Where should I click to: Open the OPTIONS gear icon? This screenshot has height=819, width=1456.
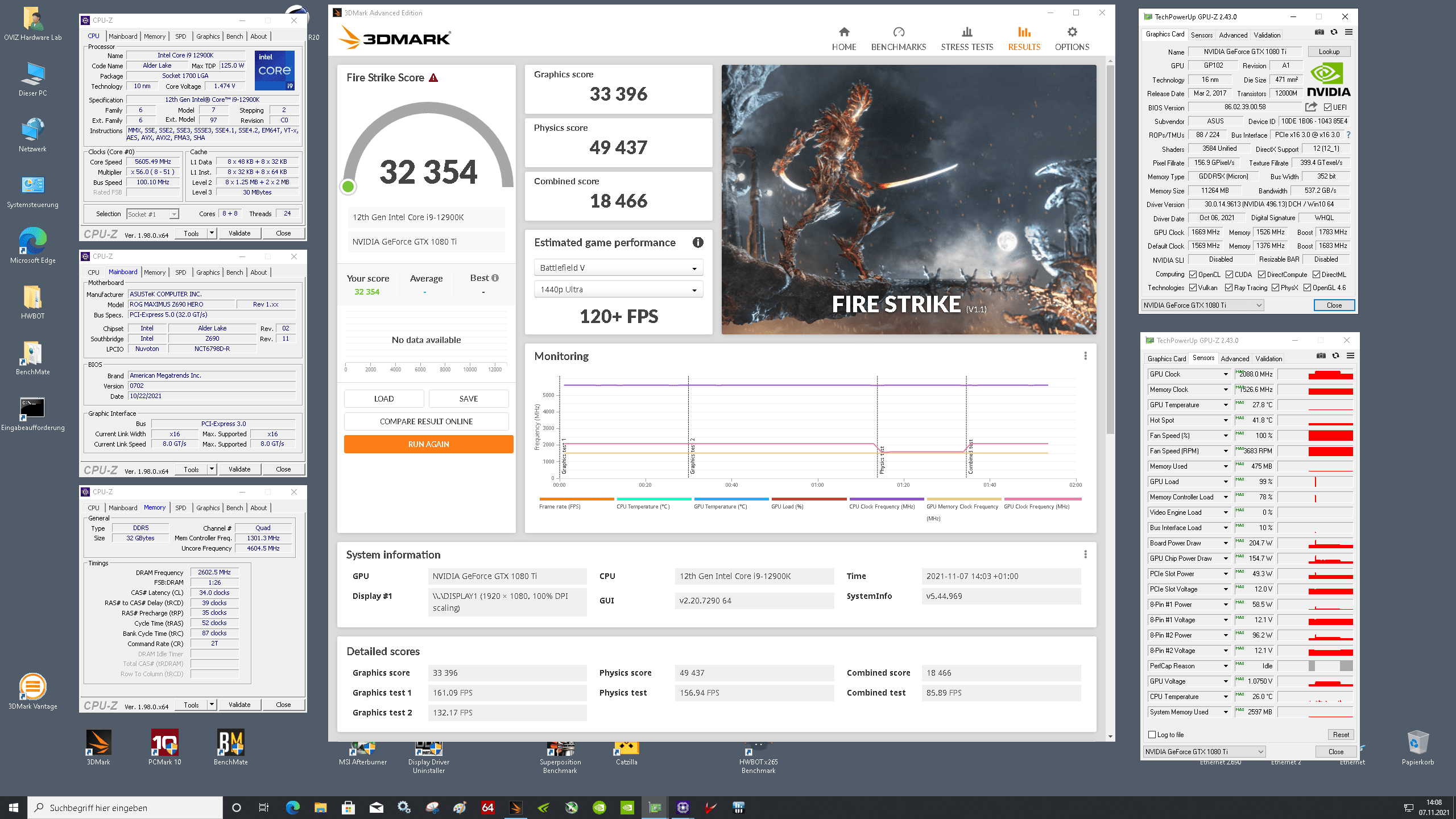1072,32
